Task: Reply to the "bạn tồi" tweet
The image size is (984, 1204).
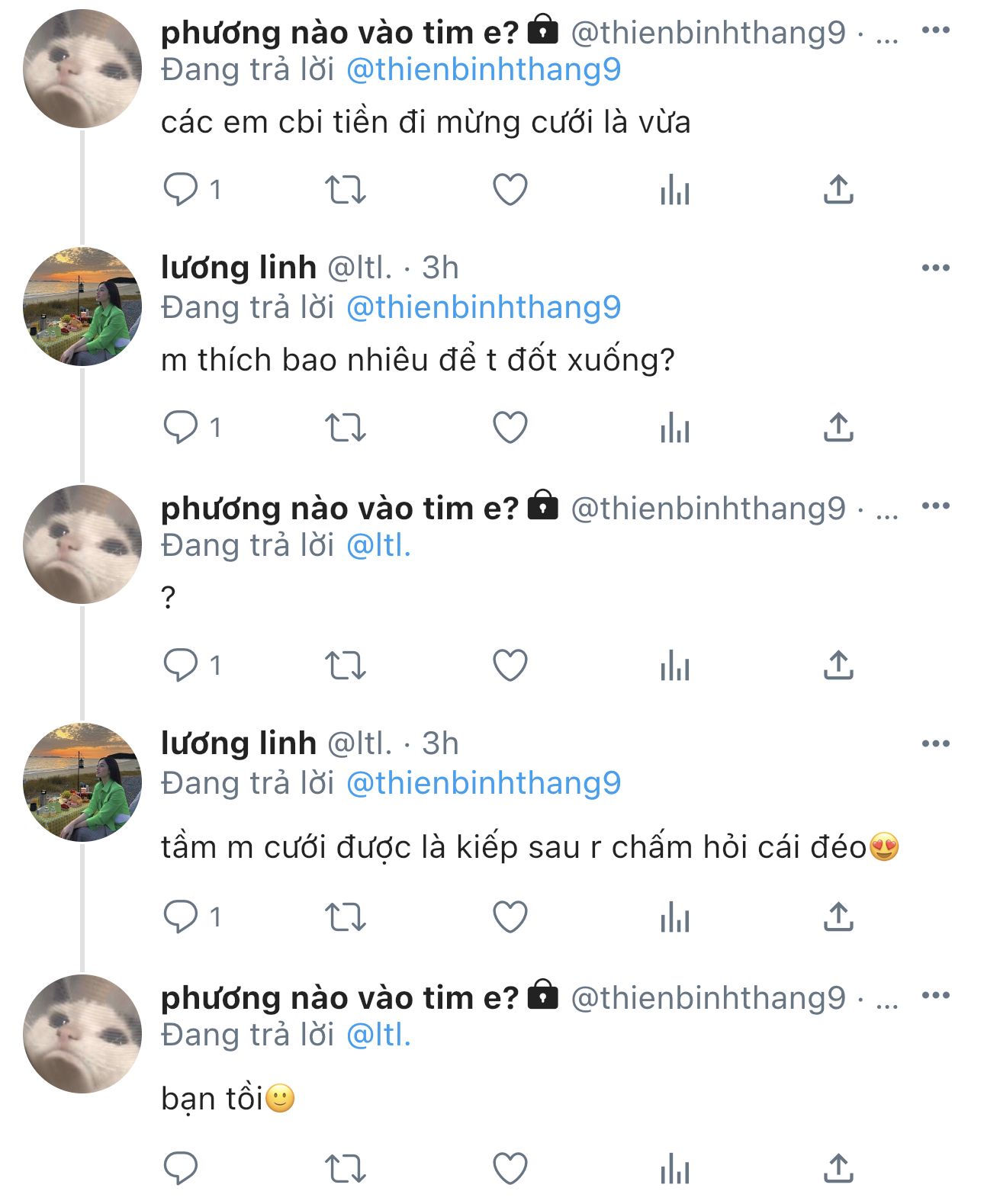Action: coord(181,1168)
